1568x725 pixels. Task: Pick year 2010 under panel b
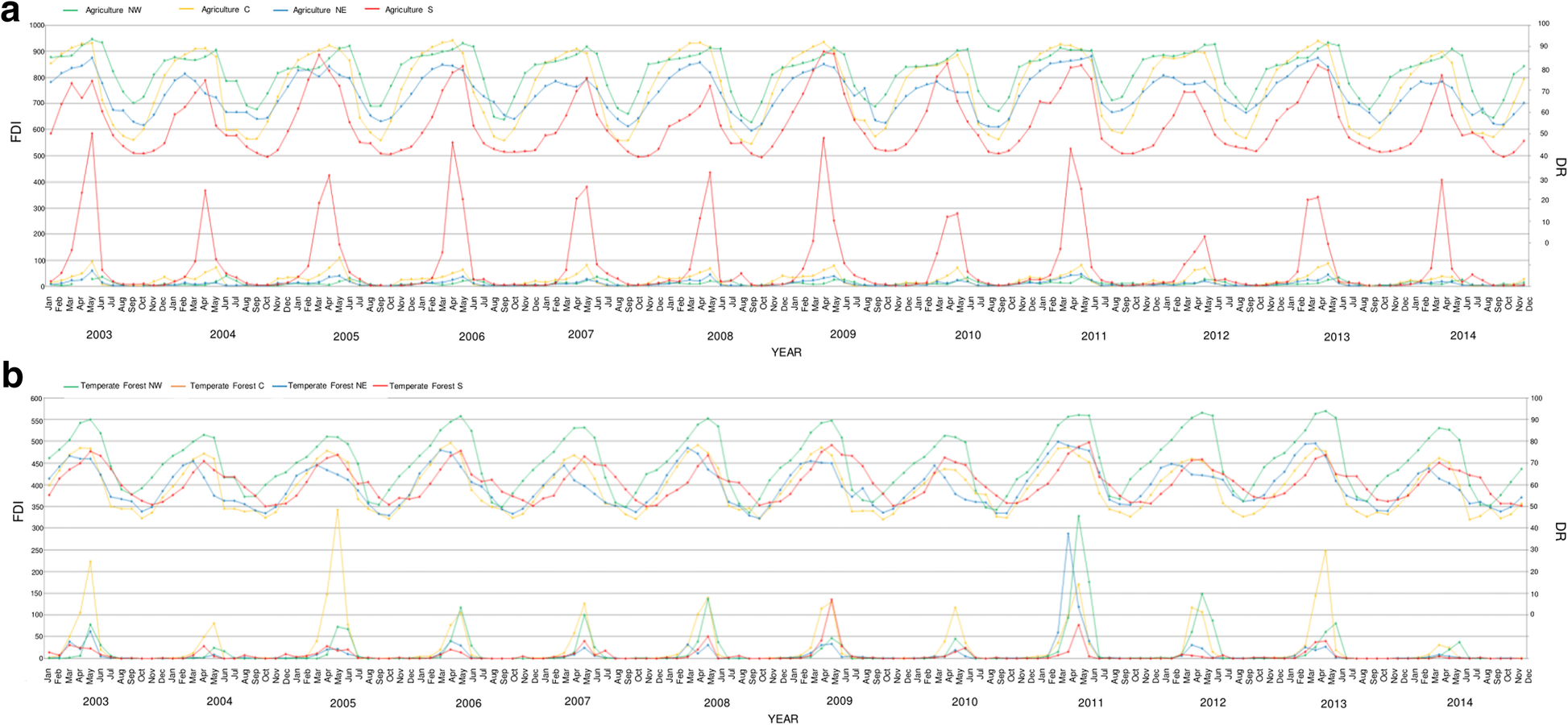click(x=964, y=702)
